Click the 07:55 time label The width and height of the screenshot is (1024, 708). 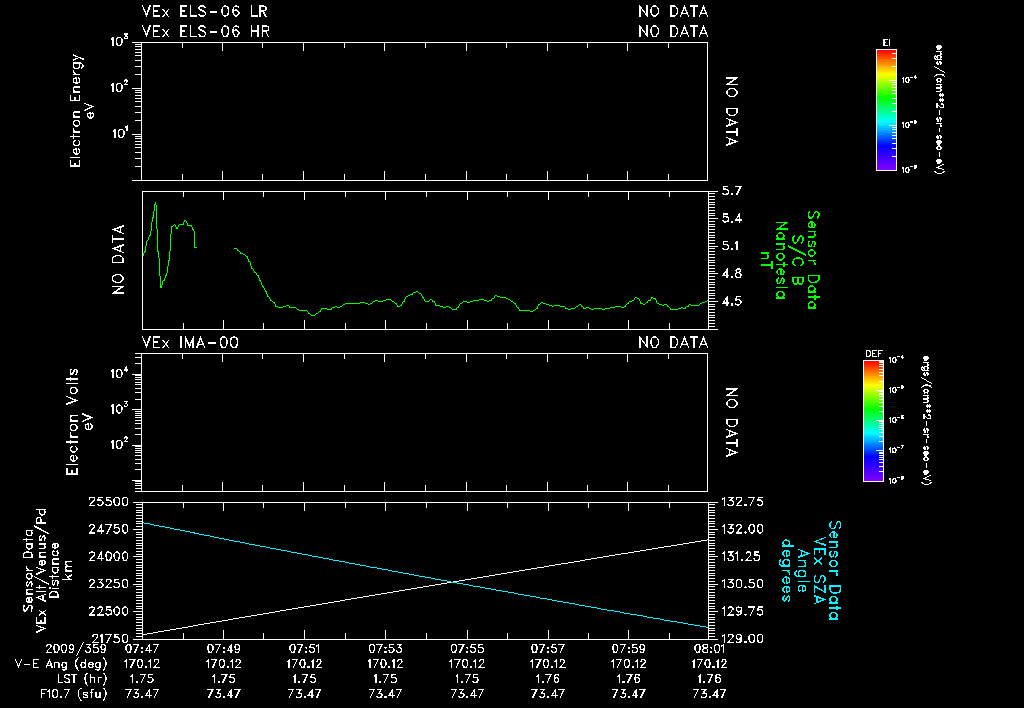[466, 649]
